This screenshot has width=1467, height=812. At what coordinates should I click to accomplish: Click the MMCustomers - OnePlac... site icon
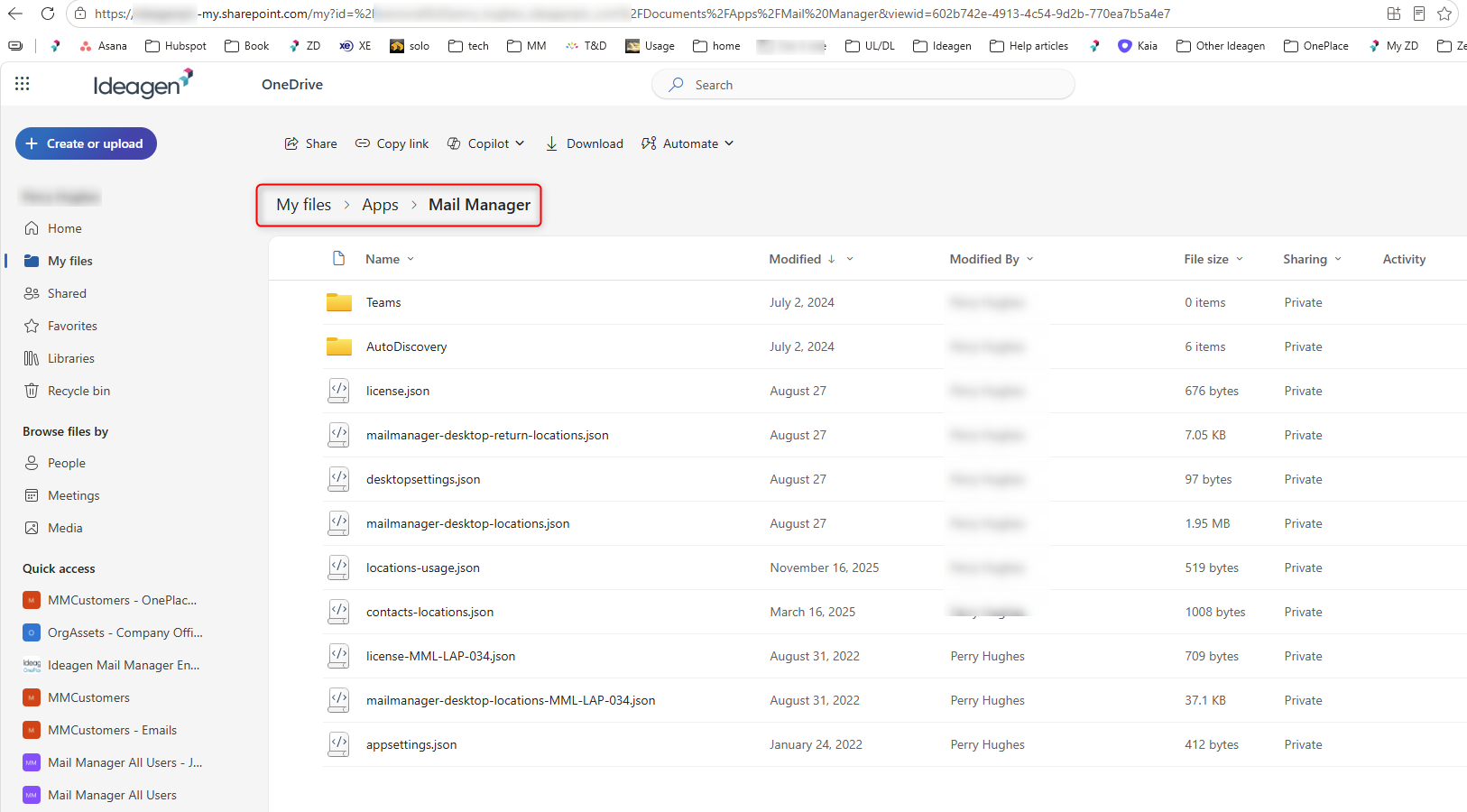[32, 600]
